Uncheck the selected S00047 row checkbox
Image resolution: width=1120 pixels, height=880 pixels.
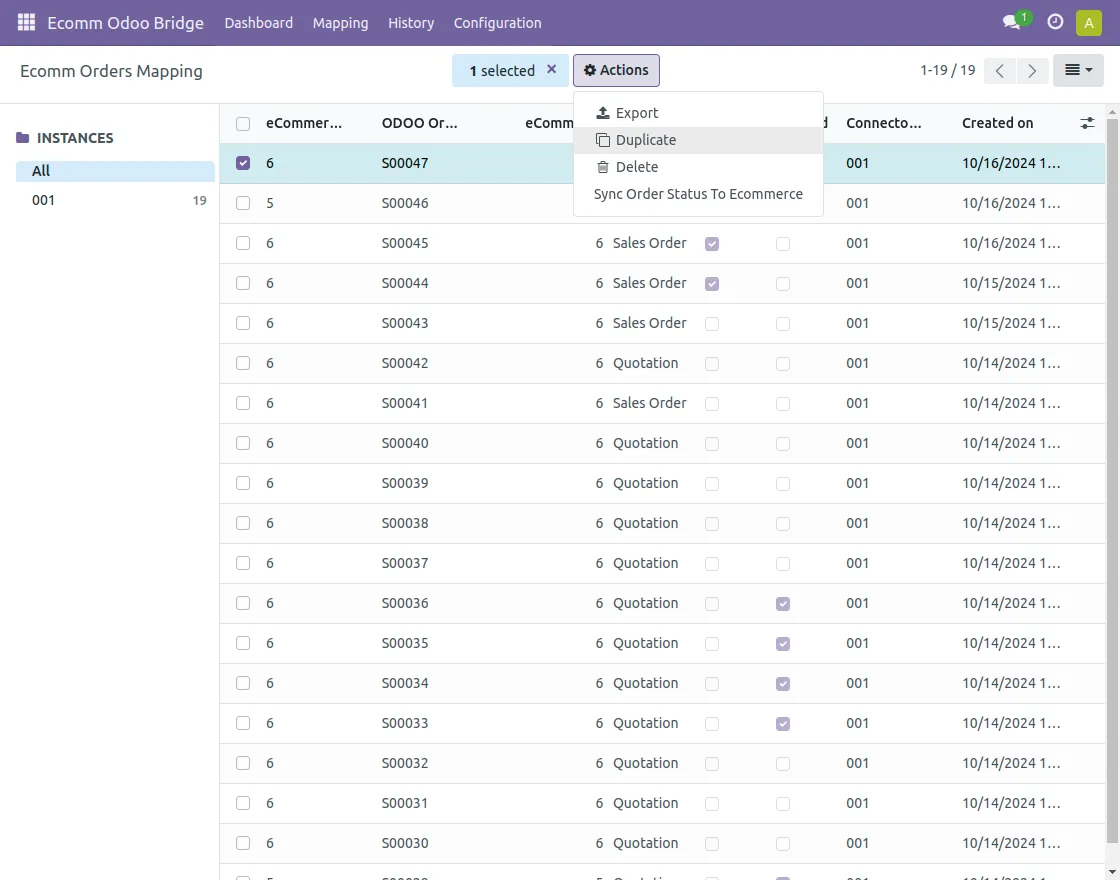(x=243, y=163)
